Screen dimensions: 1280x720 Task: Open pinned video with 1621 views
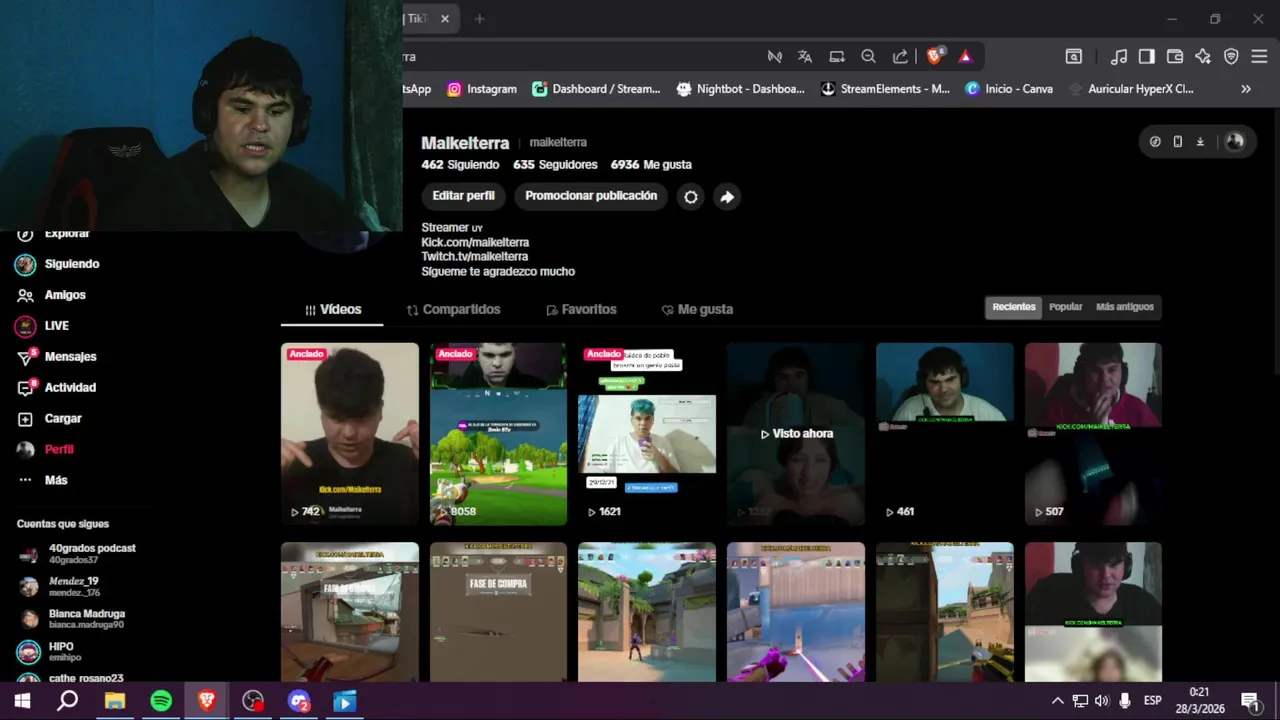(647, 434)
